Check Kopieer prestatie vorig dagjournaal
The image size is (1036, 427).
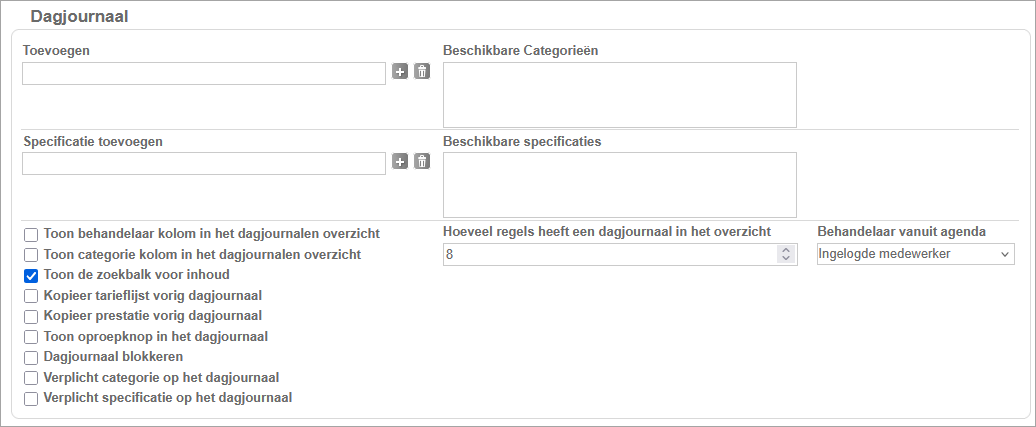pos(31,317)
